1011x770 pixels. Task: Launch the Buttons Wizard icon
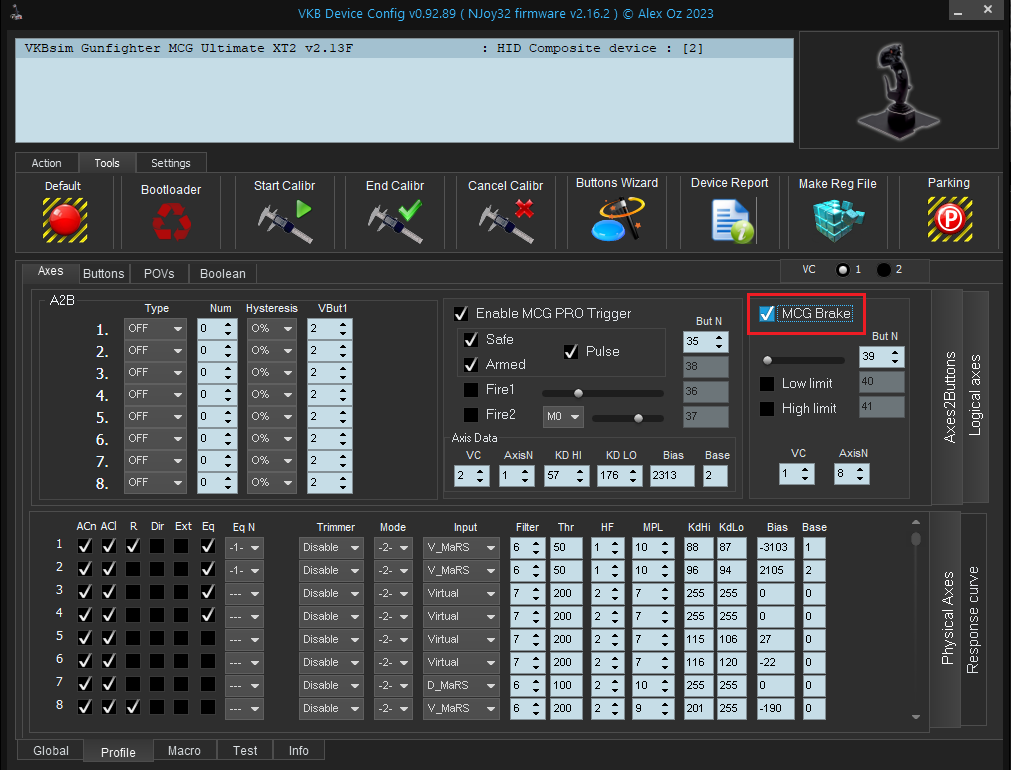617,219
